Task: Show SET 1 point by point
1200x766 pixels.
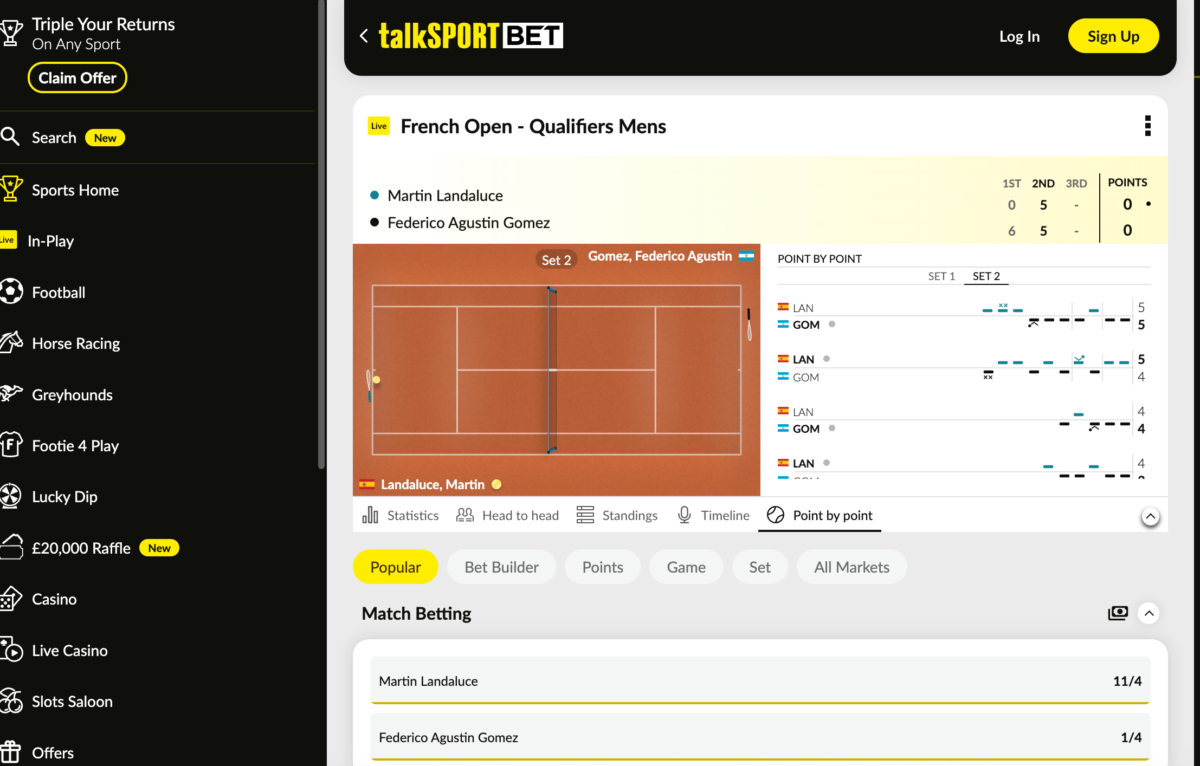Action: click(941, 276)
